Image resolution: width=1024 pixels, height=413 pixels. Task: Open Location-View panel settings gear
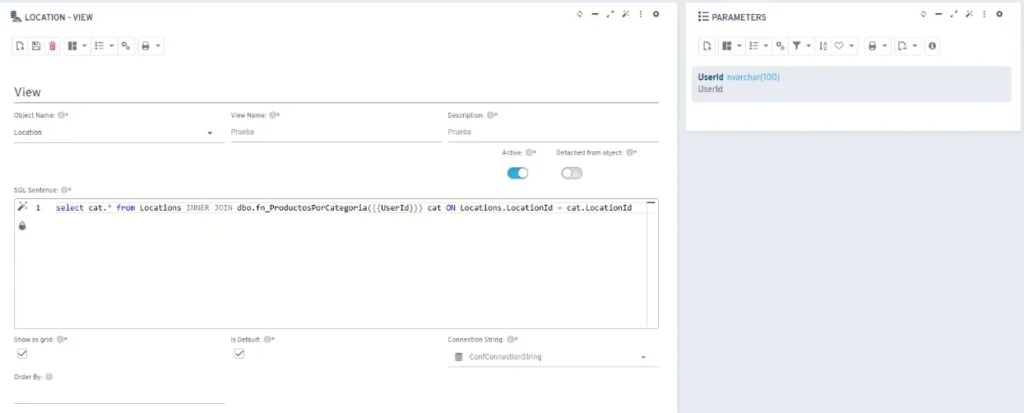tap(656, 14)
